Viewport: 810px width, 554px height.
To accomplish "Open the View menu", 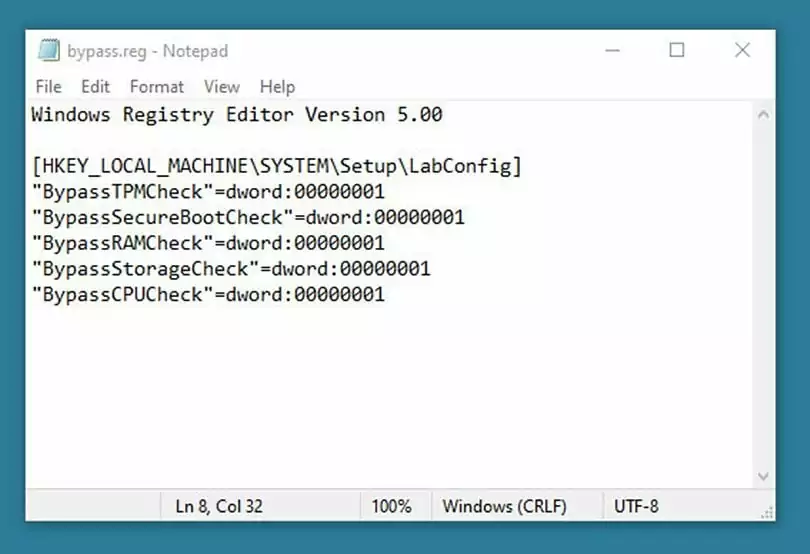I will click(x=222, y=87).
